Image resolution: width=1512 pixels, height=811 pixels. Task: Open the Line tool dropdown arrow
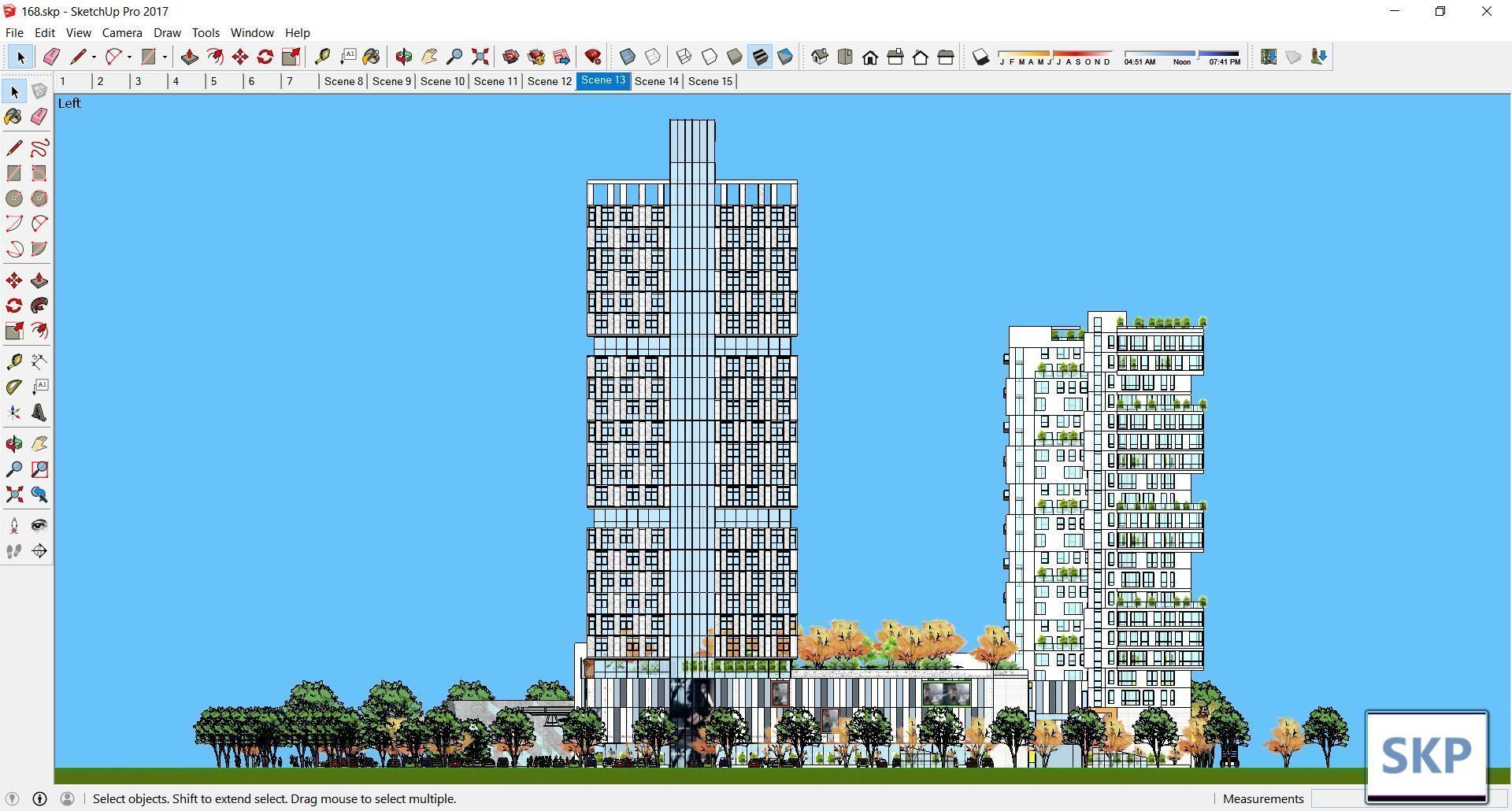(x=94, y=57)
